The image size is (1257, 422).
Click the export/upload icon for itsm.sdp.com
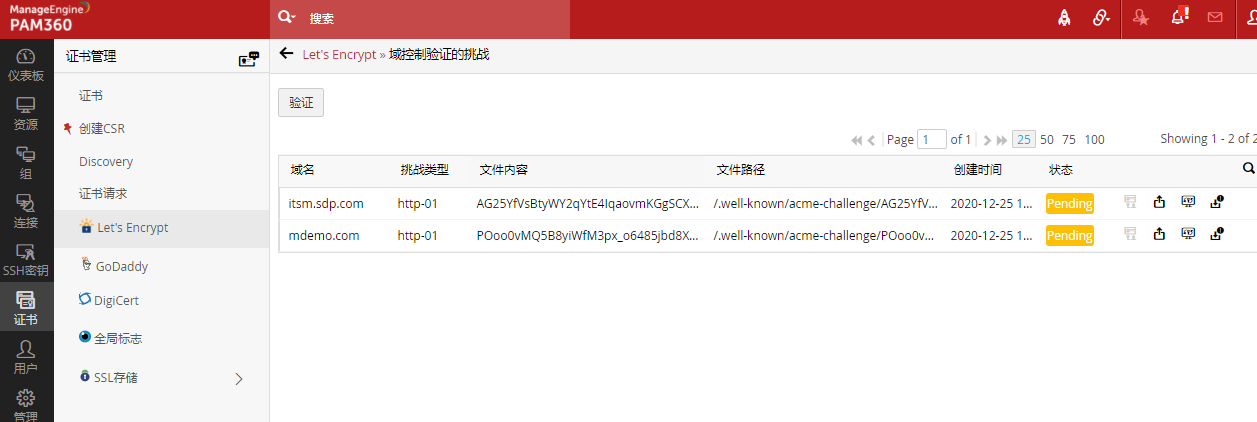pyautogui.click(x=1159, y=203)
